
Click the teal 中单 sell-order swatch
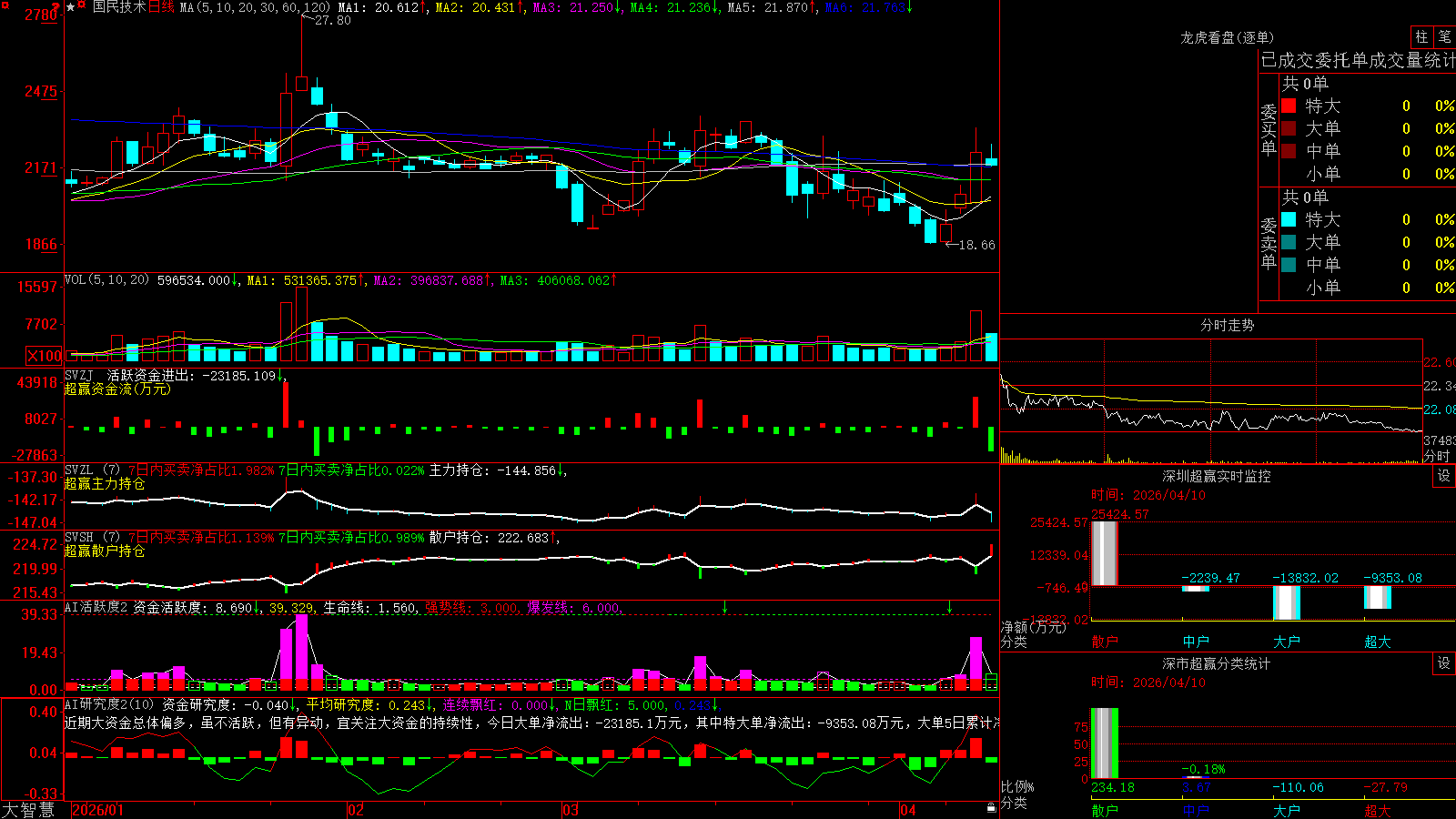coord(1289,265)
